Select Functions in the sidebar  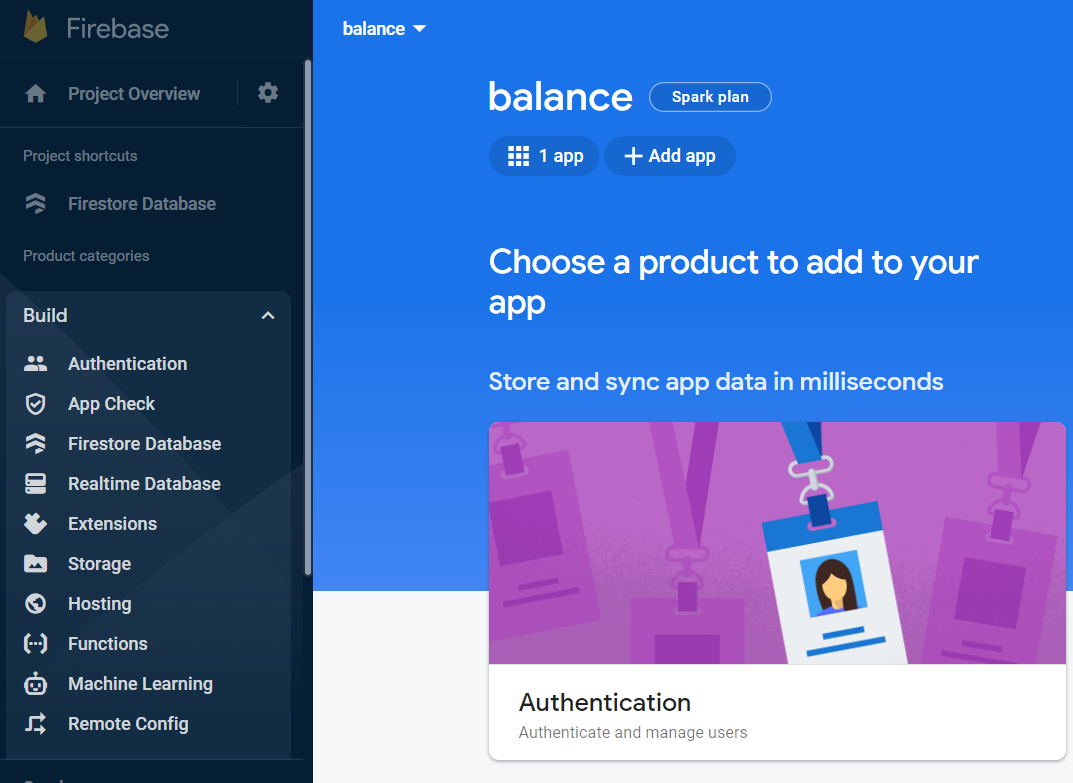coord(107,643)
